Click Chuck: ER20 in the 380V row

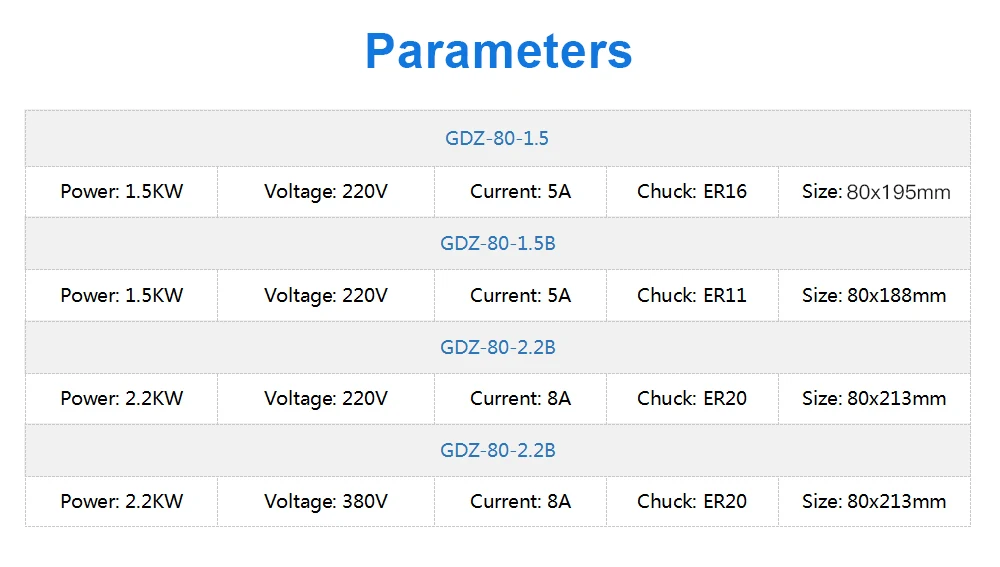(692, 501)
